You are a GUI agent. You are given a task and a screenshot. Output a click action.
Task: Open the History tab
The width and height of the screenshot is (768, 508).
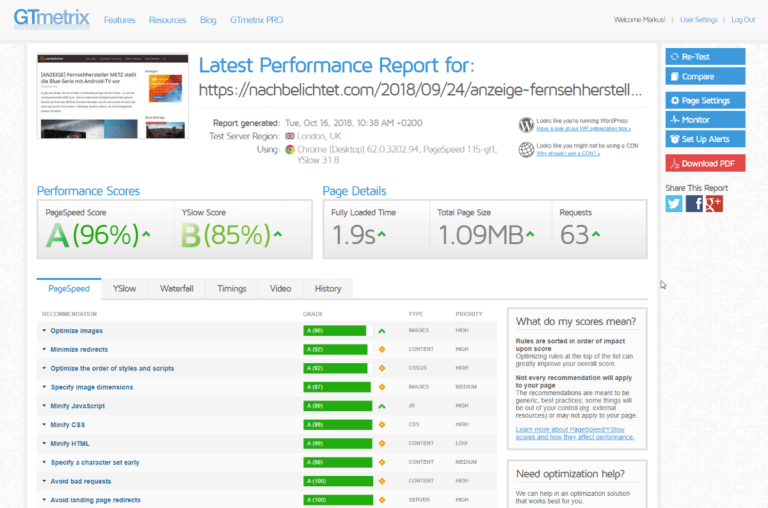pyautogui.click(x=328, y=289)
